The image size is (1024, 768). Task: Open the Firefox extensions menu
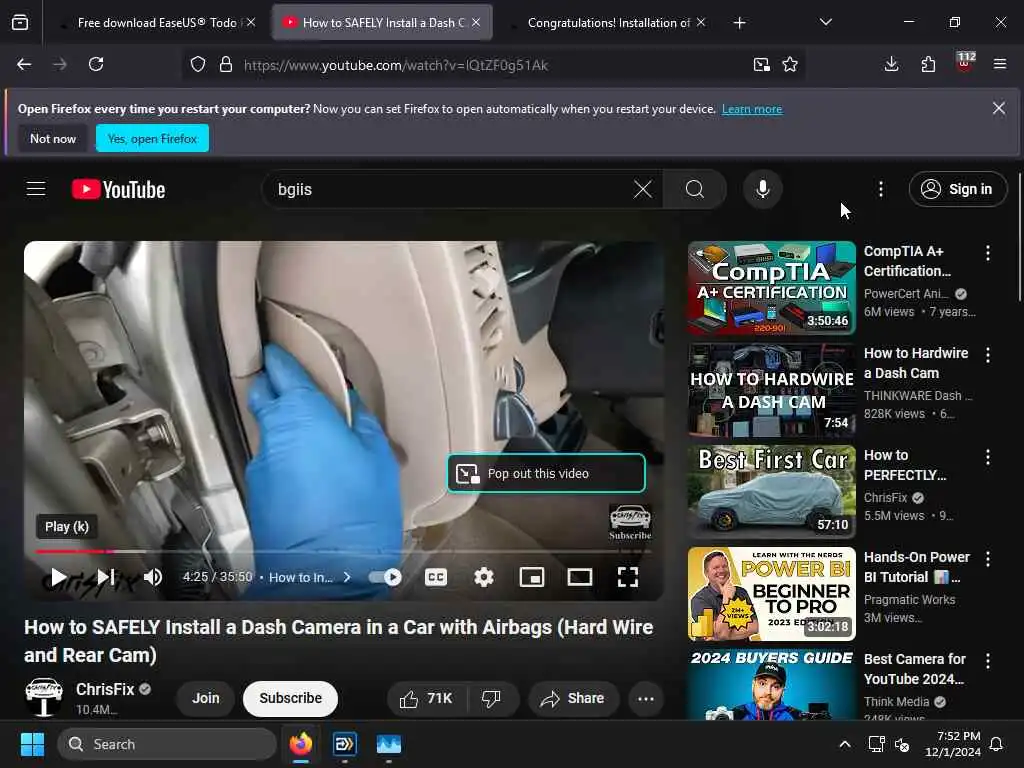(928, 64)
